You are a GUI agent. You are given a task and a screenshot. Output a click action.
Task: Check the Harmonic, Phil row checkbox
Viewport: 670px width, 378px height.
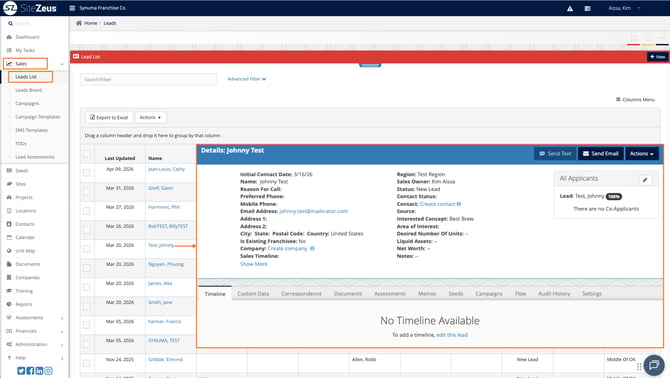(x=87, y=211)
